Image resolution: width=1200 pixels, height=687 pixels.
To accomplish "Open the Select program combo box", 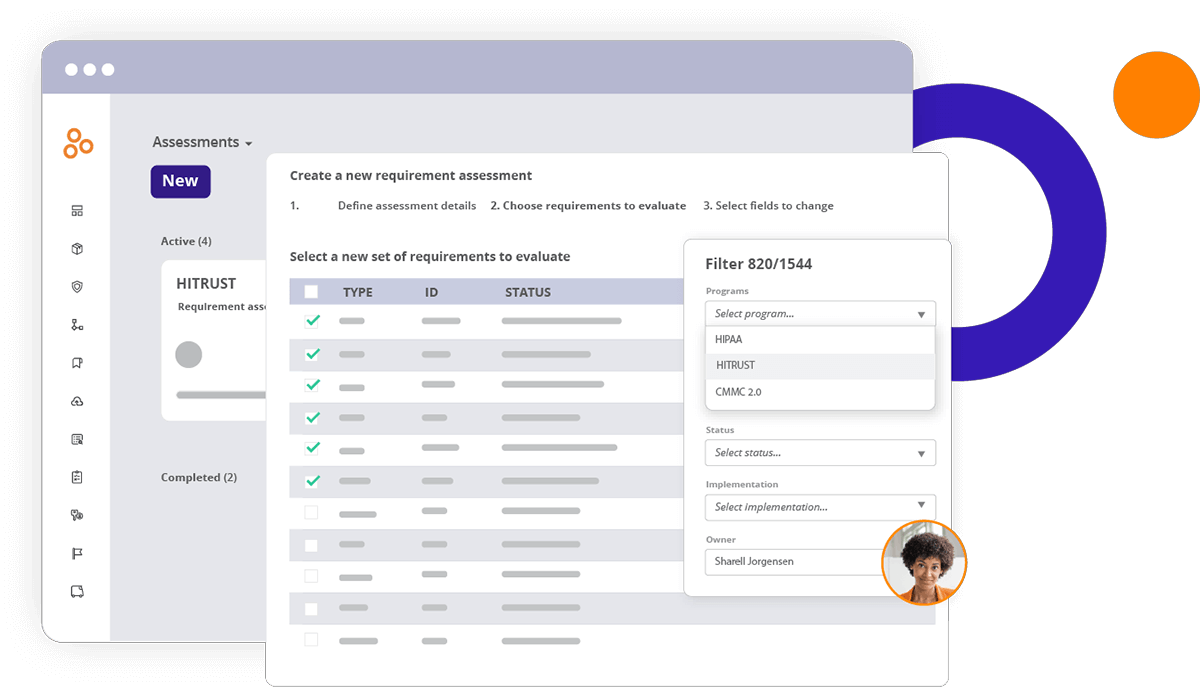I will click(x=820, y=313).
